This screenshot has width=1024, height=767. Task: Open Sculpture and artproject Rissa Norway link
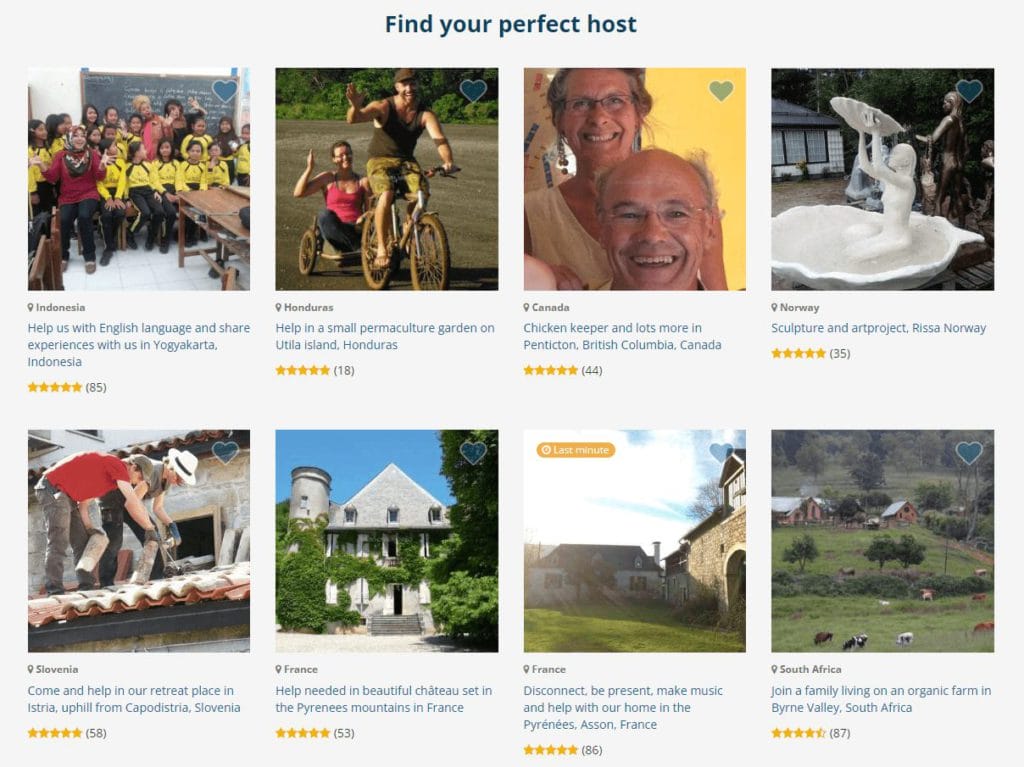pyautogui.click(x=878, y=328)
